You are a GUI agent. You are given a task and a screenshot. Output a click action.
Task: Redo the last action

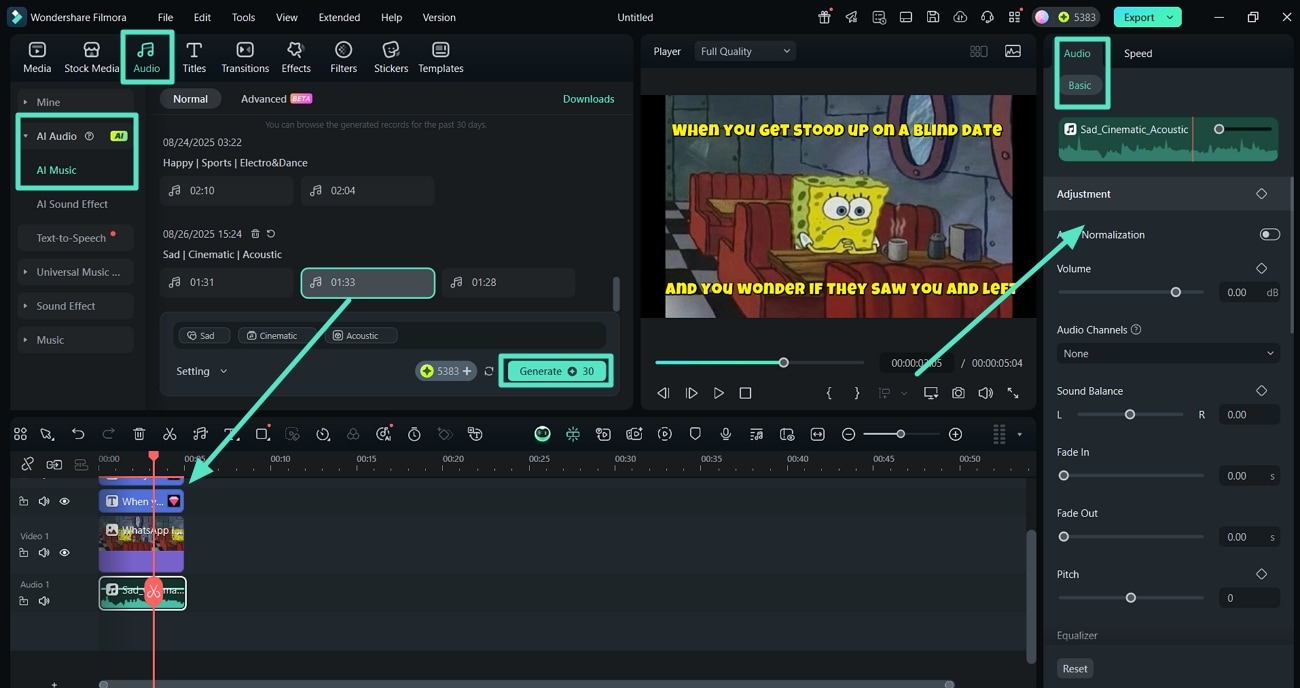(x=108, y=434)
